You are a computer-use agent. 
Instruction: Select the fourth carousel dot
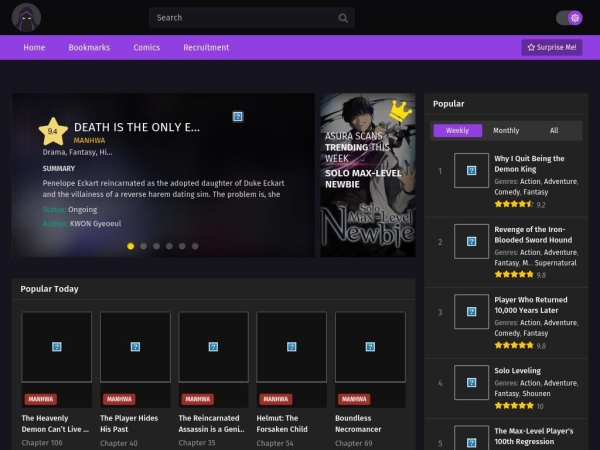click(x=169, y=246)
